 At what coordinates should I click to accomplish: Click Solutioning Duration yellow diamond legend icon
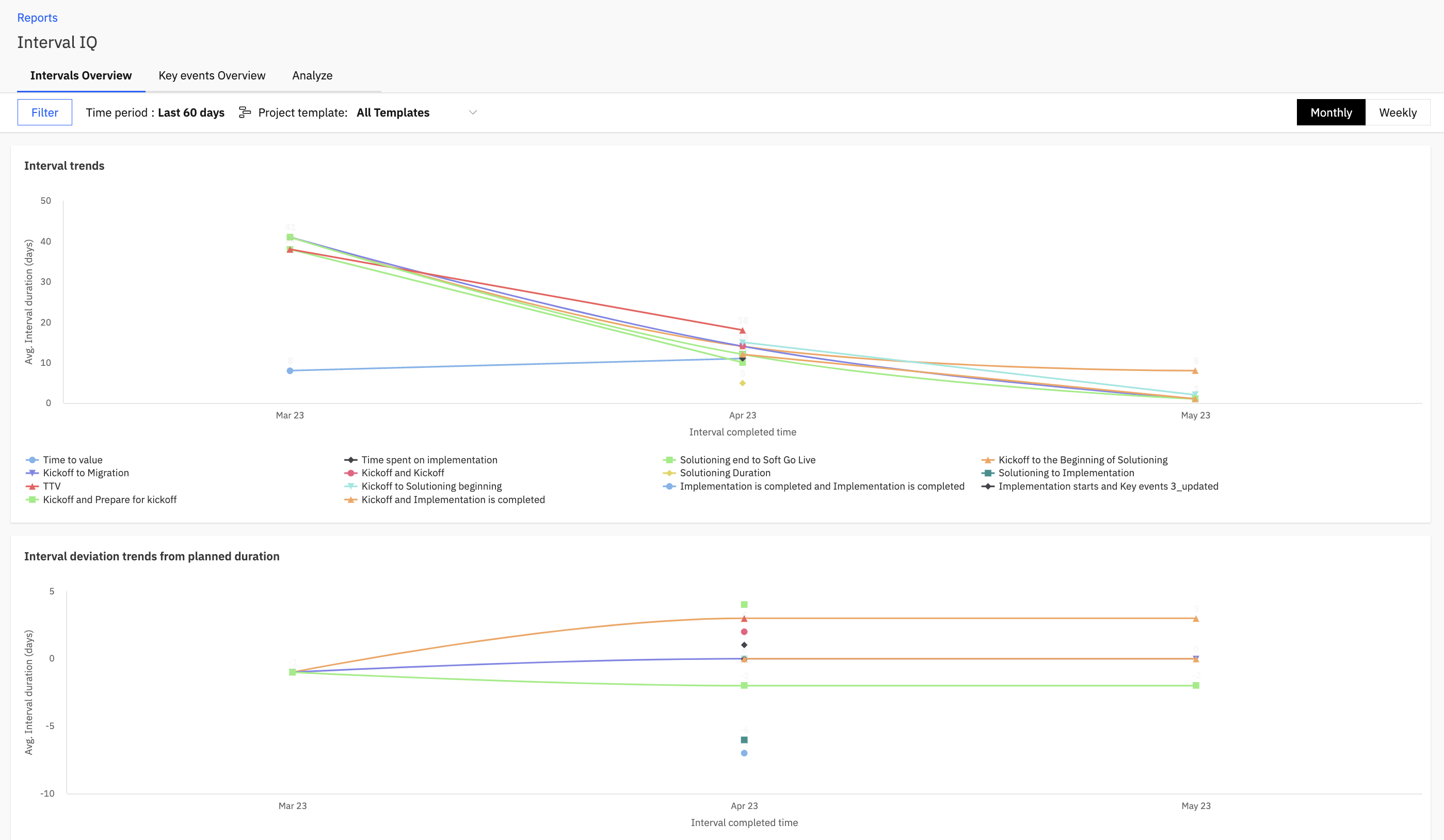coord(669,473)
